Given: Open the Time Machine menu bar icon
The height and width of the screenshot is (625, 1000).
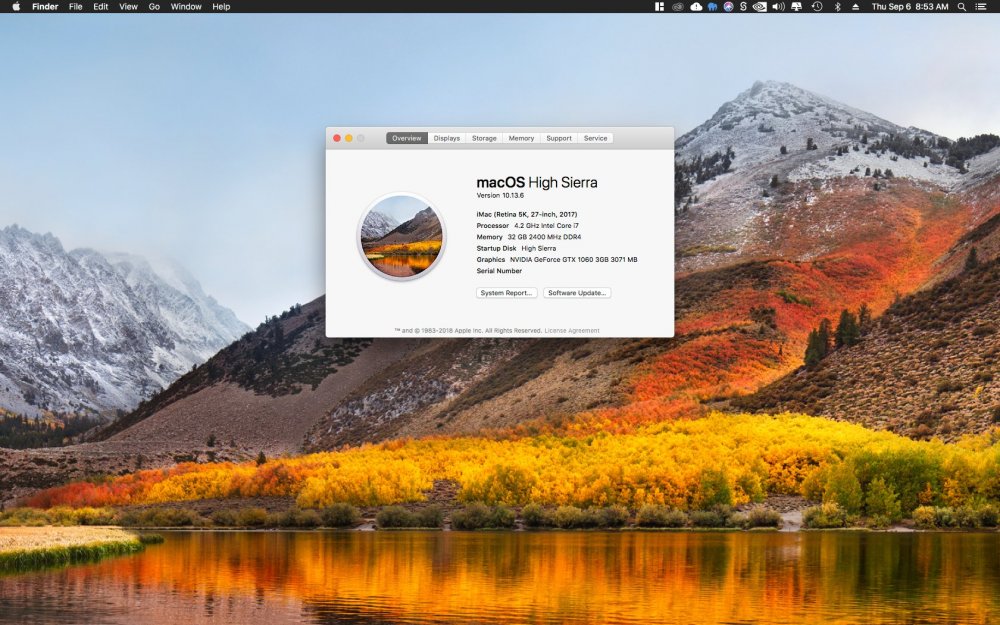Looking at the screenshot, I should (817, 6).
